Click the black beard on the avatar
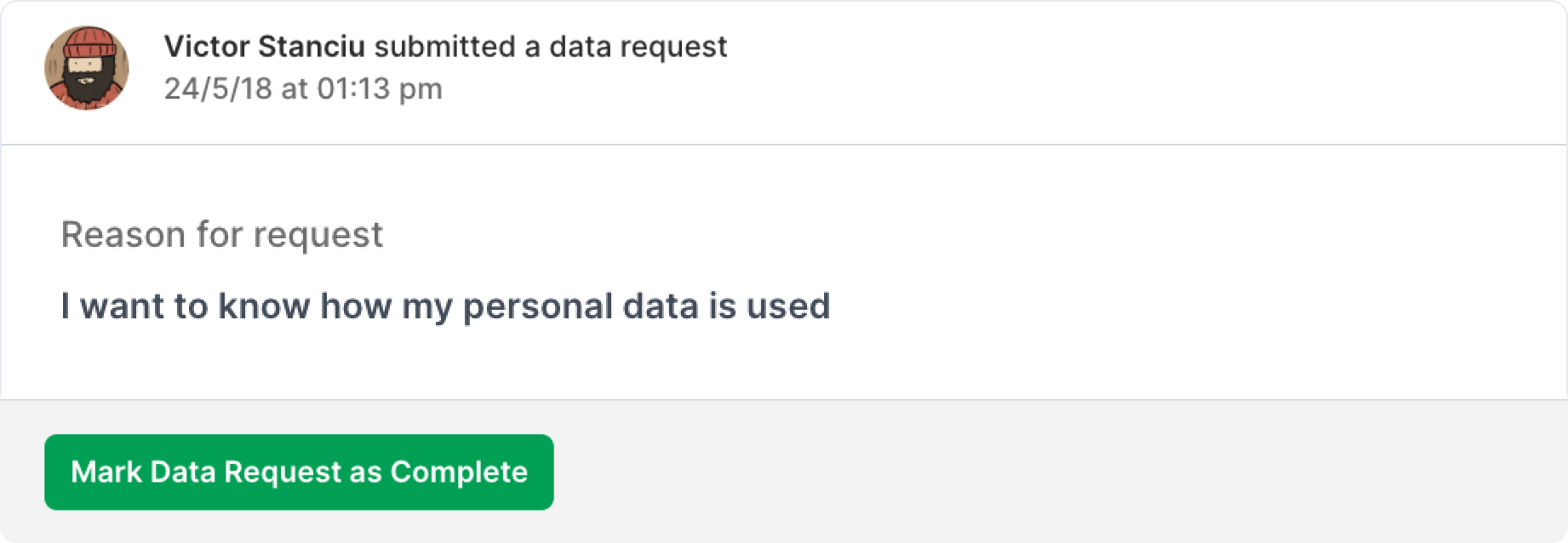The height and width of the screenshot is (543, 1568). (x=87, y=88)
